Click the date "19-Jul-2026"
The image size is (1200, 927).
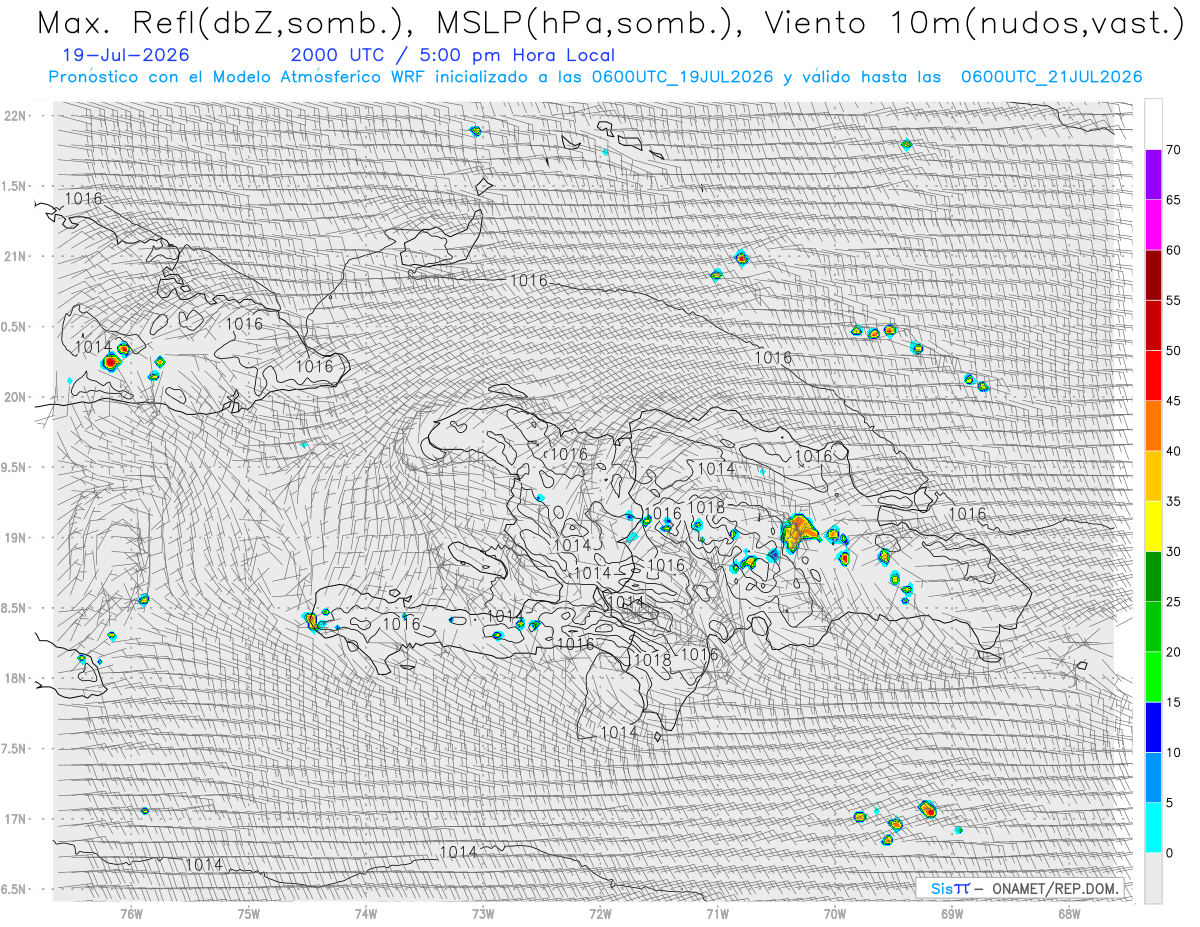tap(125, 56)
